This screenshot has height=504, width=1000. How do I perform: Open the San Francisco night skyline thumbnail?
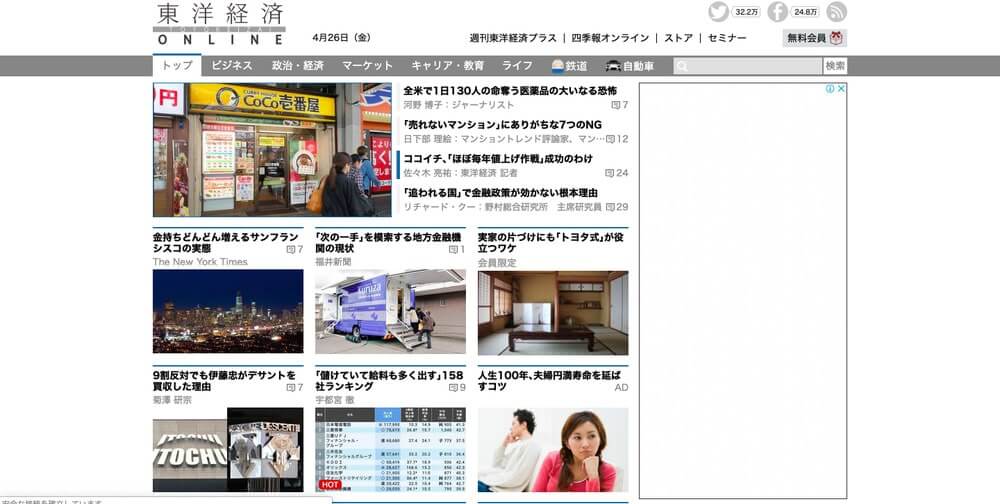click(x=228, y=311)
